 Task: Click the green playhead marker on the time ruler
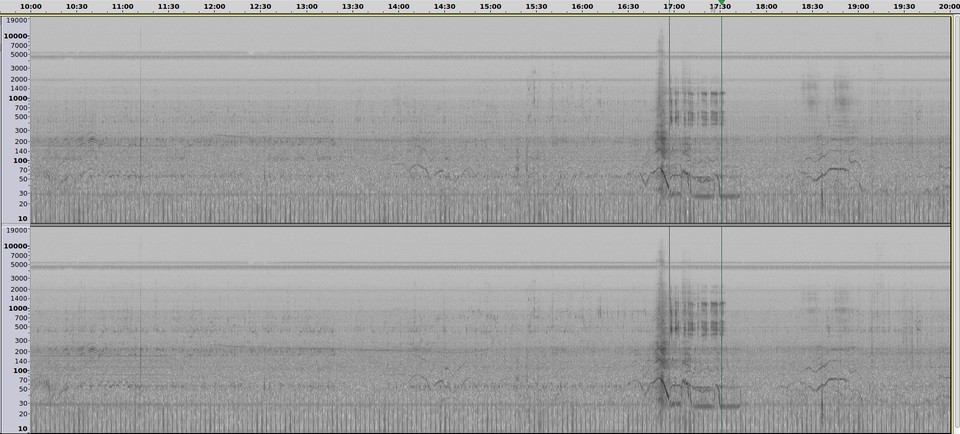click(722, 5)
